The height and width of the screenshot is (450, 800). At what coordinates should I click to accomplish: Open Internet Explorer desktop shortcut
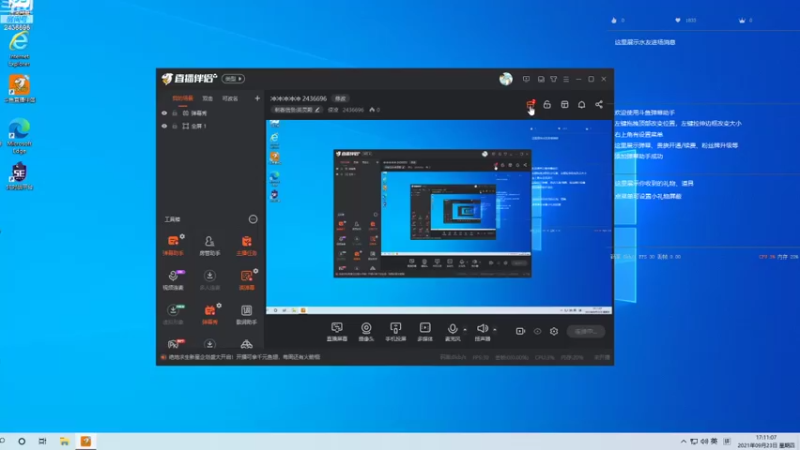19,49
